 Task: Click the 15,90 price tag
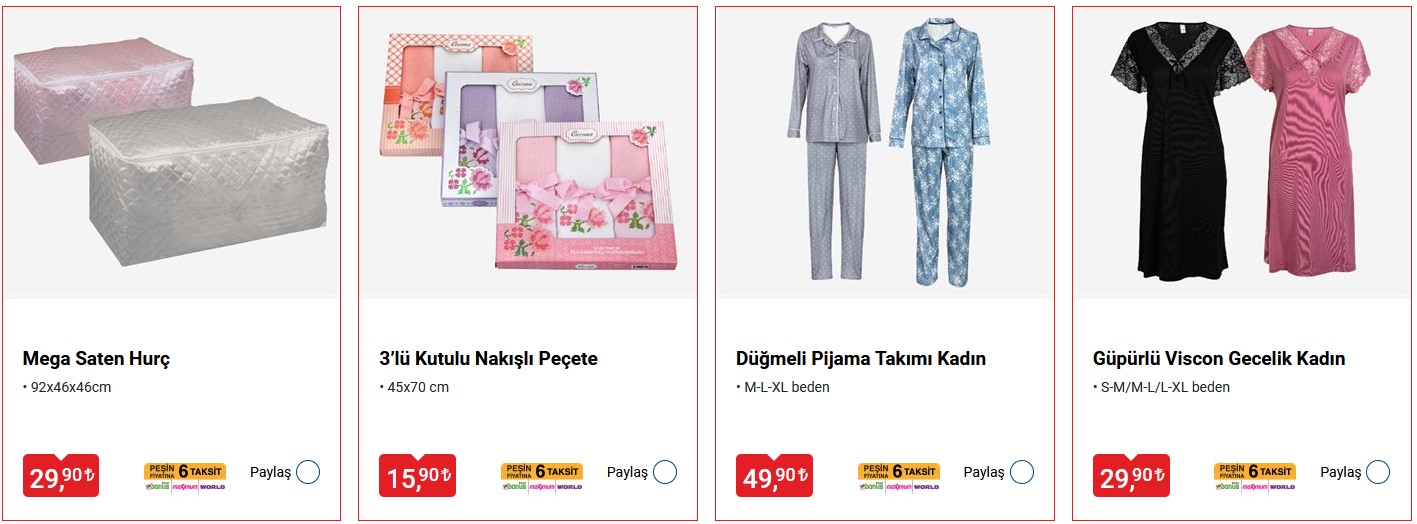point(417,476)
